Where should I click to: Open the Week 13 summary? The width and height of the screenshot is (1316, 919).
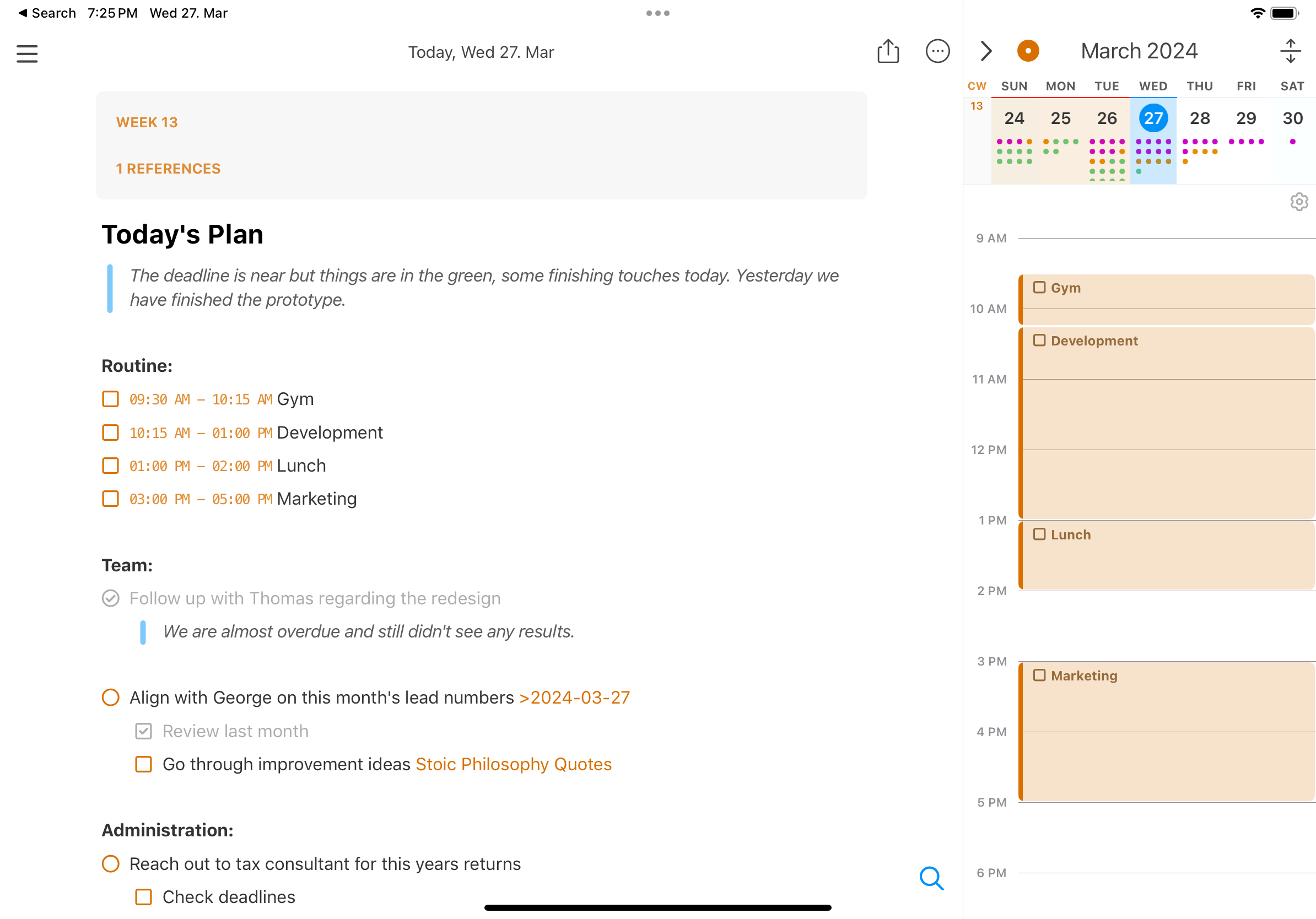click(147, 122)
